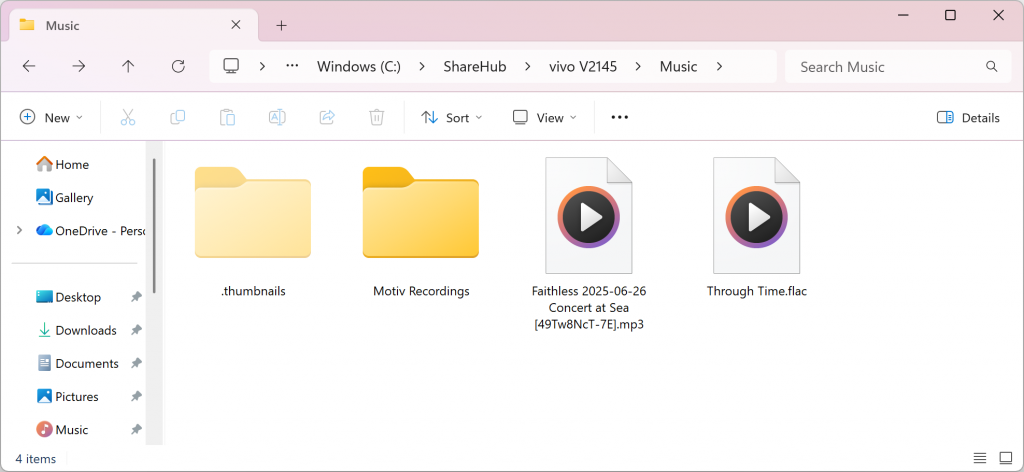This screenshot has width=1024, height=472.
Task: Click the Delete trash can icon
Action: (376, 117)
